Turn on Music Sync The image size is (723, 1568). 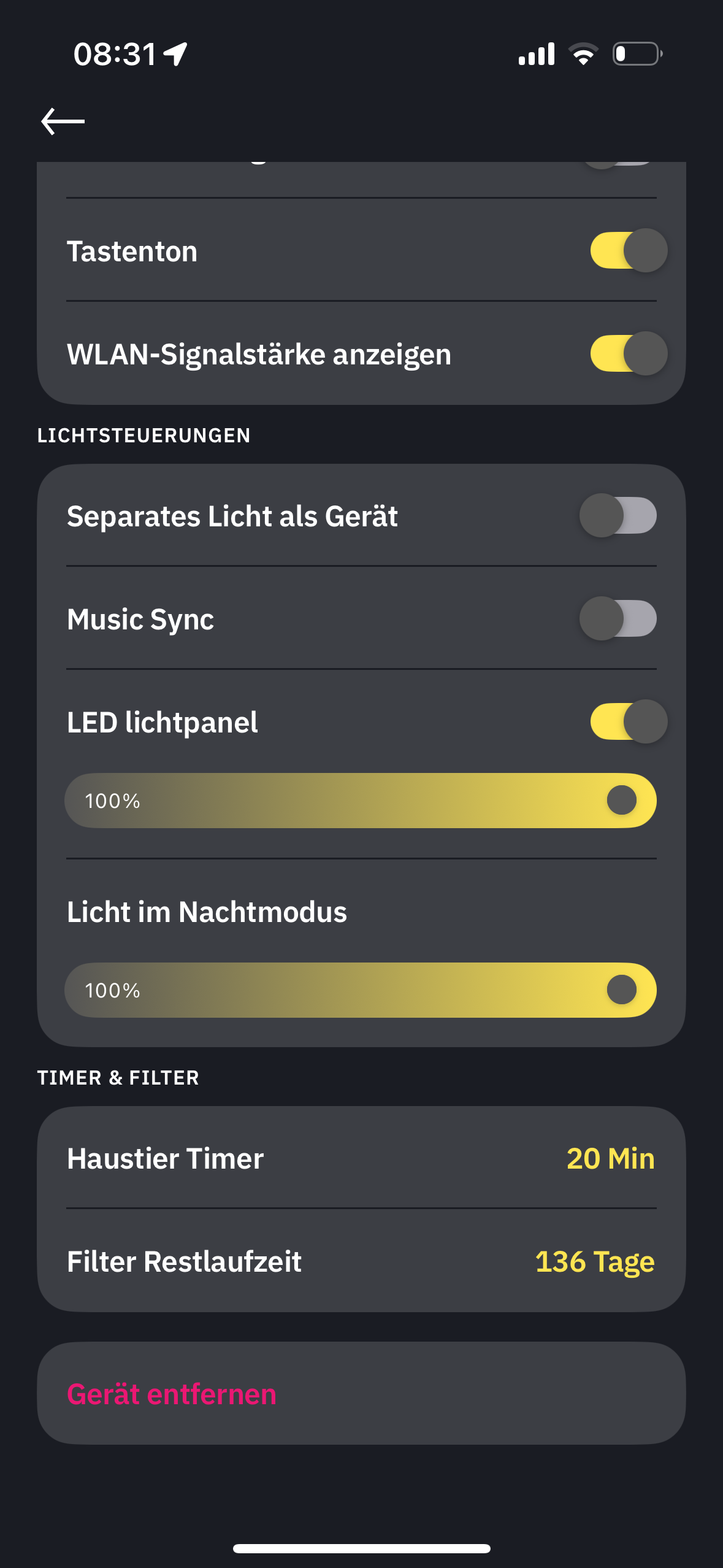[618, 618]
